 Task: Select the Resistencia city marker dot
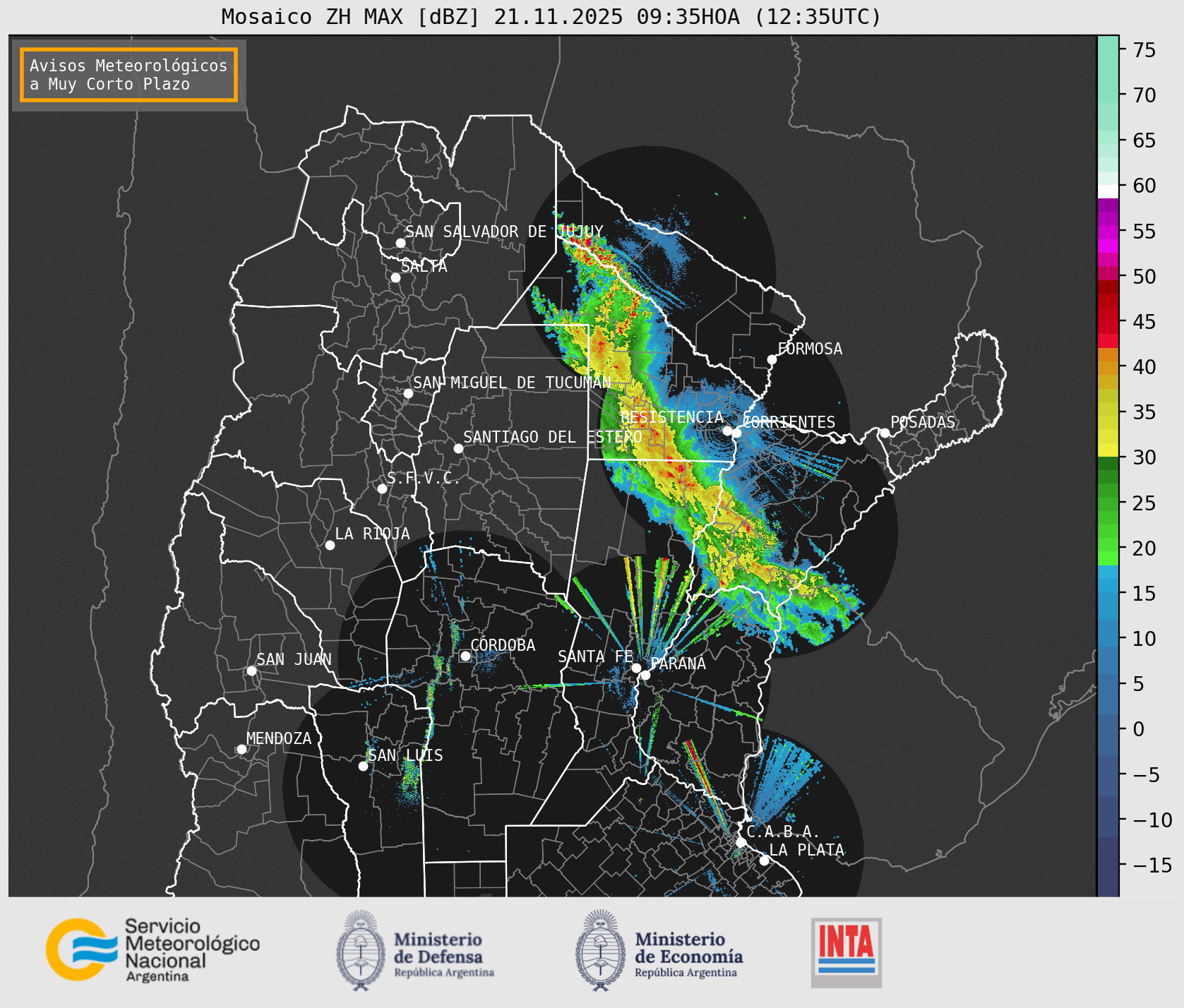pyautogui.click(x=727, y=431)
